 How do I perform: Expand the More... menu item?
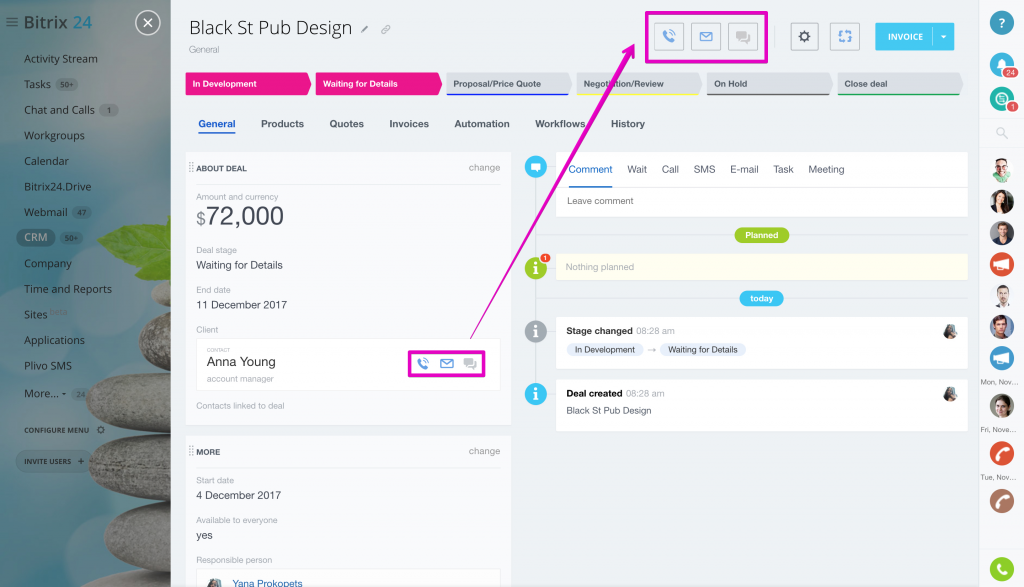[x=44, y=394]
